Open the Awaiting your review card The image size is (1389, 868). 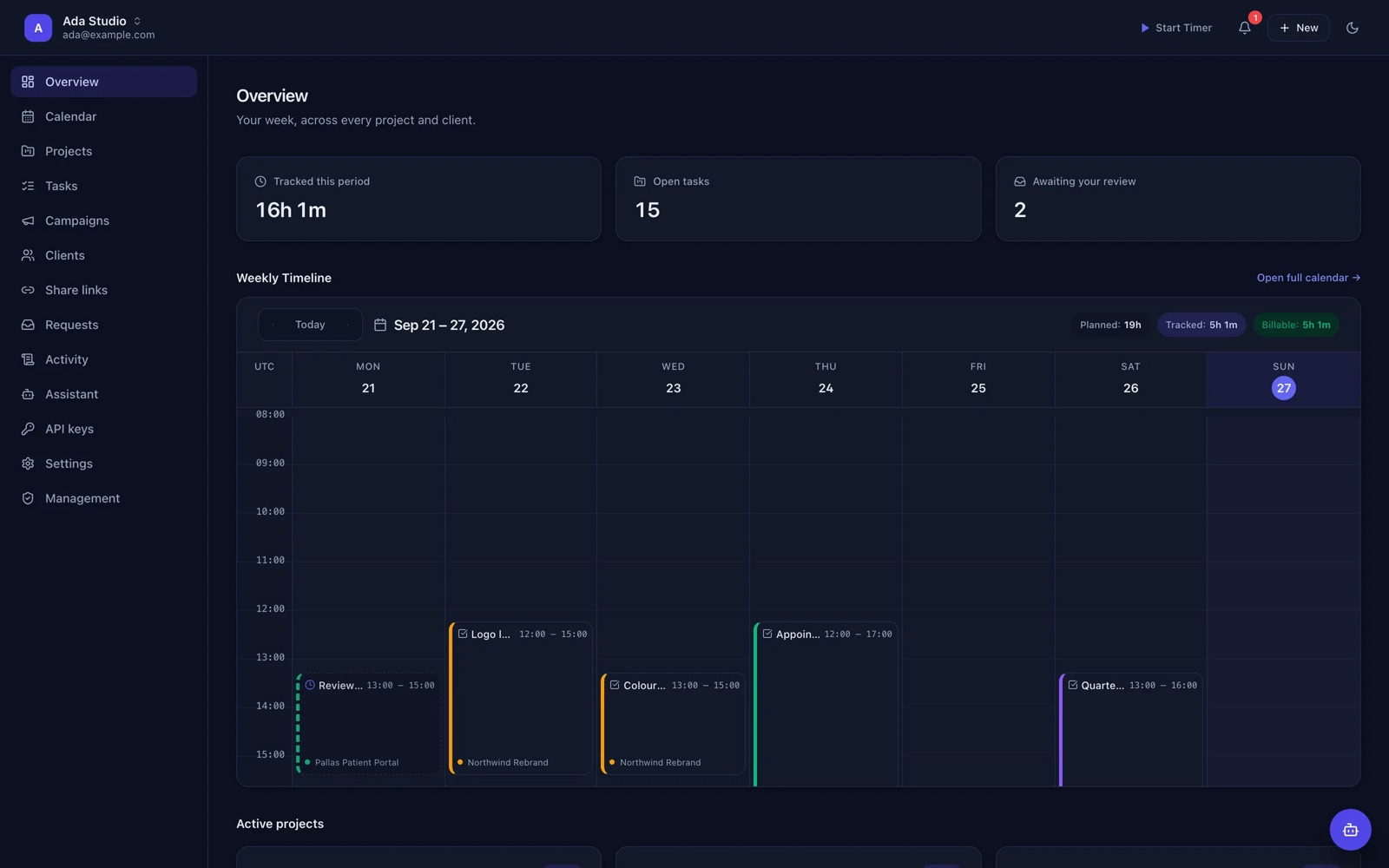[x=1178, y=199]
